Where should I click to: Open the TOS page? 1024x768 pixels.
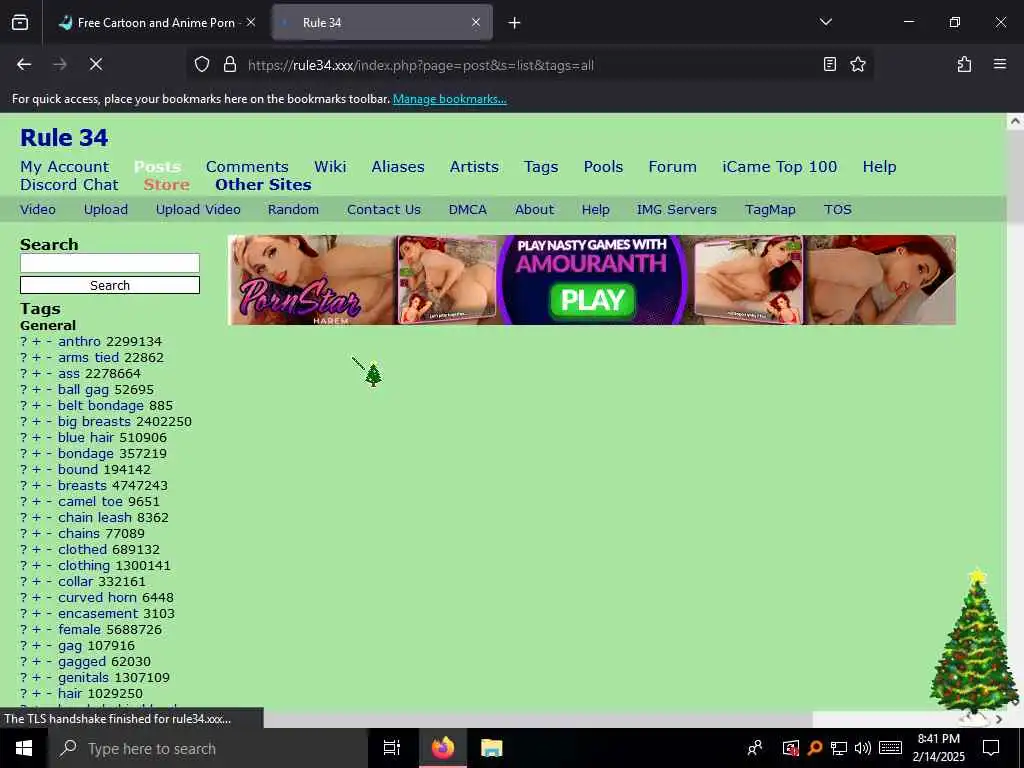pos(837,209)
